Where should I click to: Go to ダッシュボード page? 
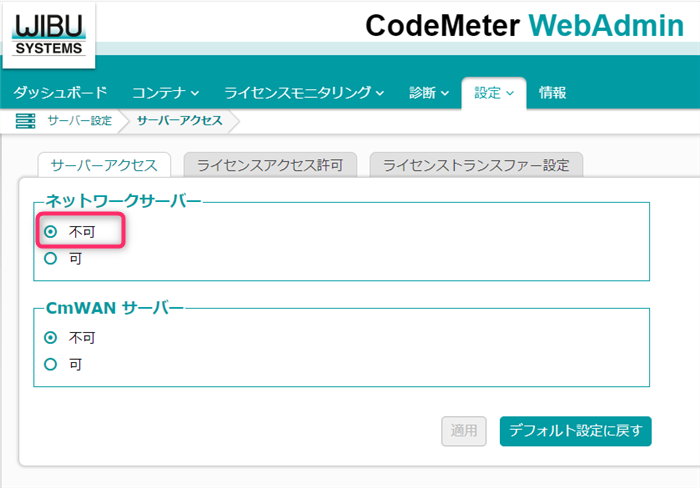[x=60, y=93]
